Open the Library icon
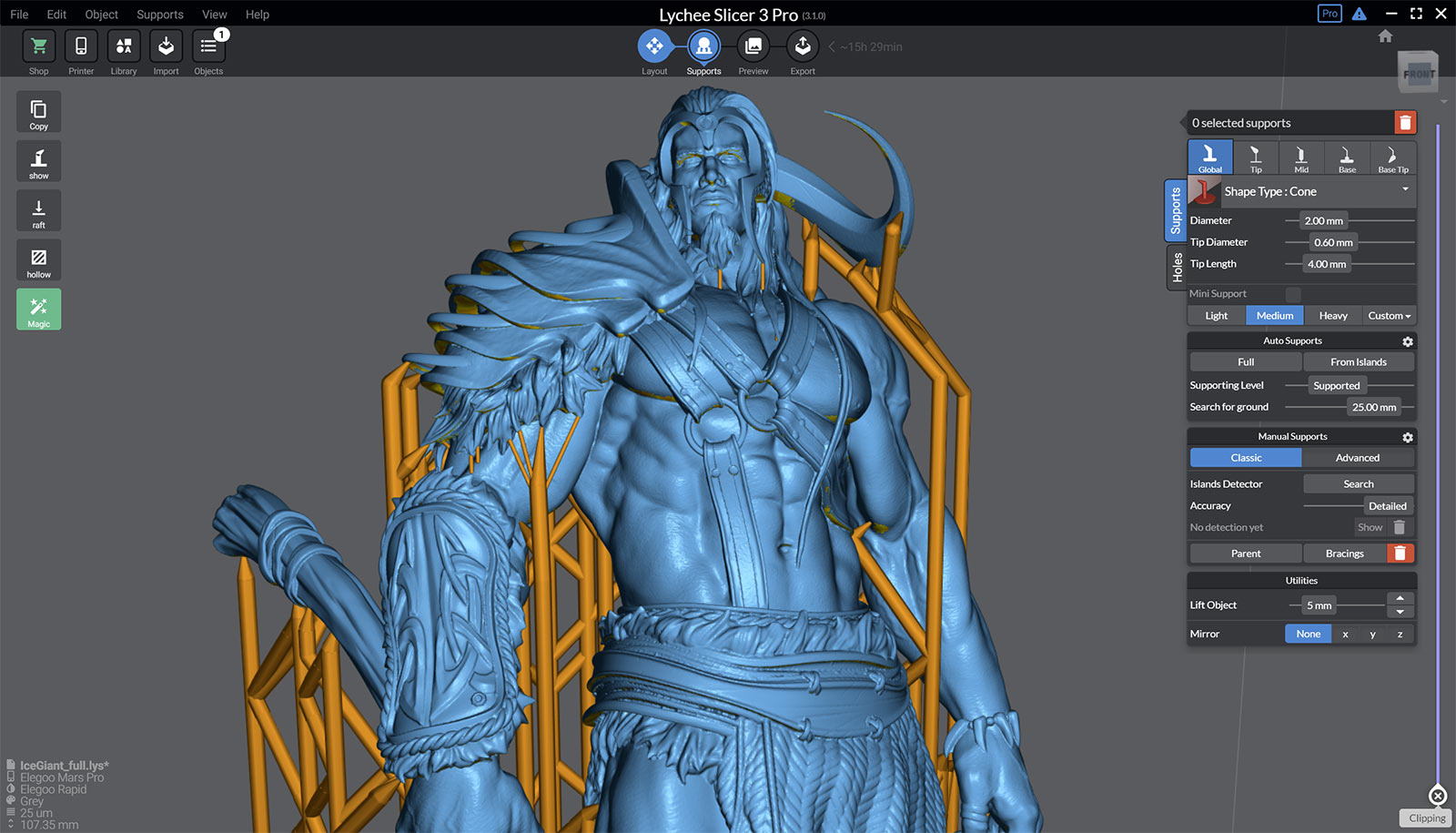The image size is (1456, 833). [124, 46]
